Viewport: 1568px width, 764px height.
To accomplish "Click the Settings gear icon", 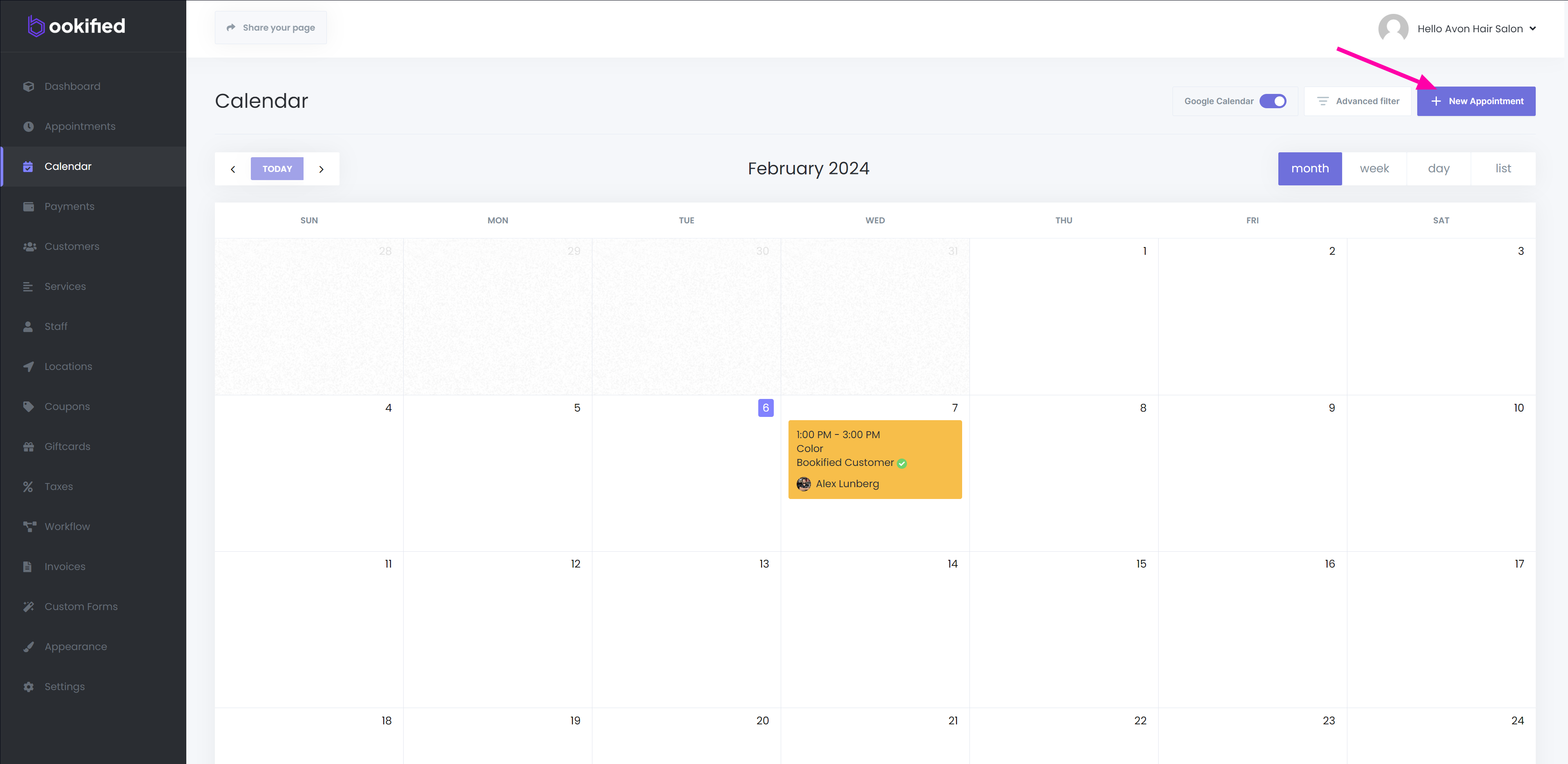I will click(x=28, y=687).
